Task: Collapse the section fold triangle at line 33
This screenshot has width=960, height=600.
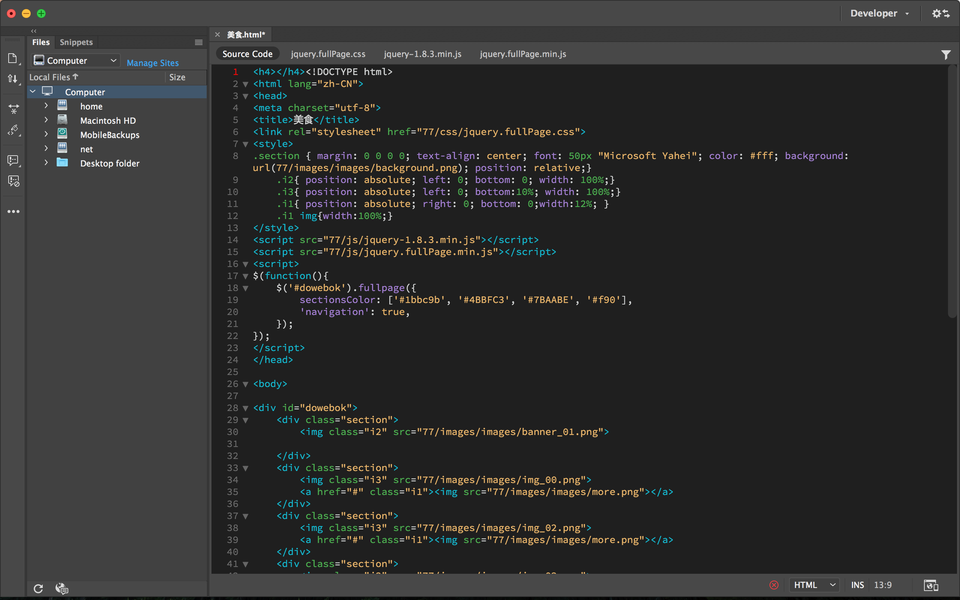Action: tap(246, 468)
